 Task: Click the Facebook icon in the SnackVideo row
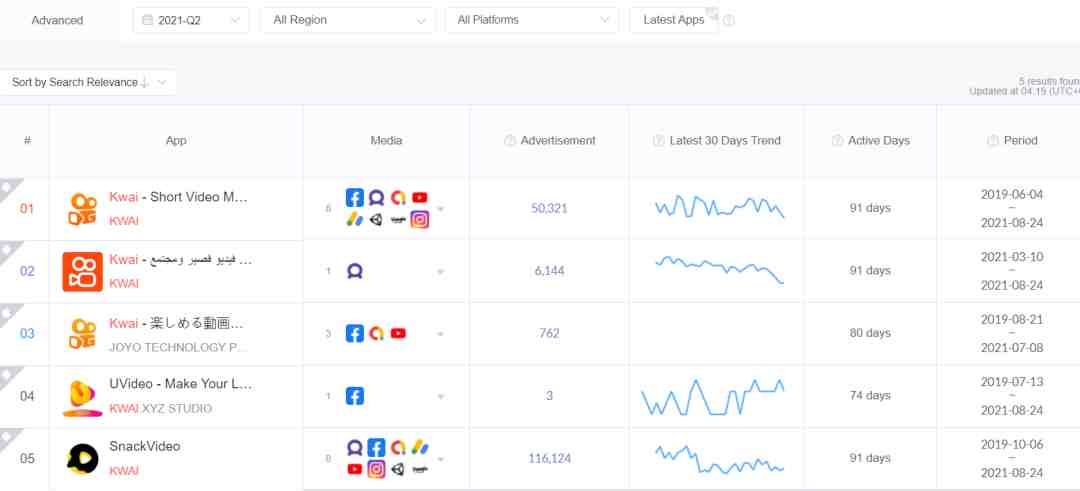[x=376, y=448]
